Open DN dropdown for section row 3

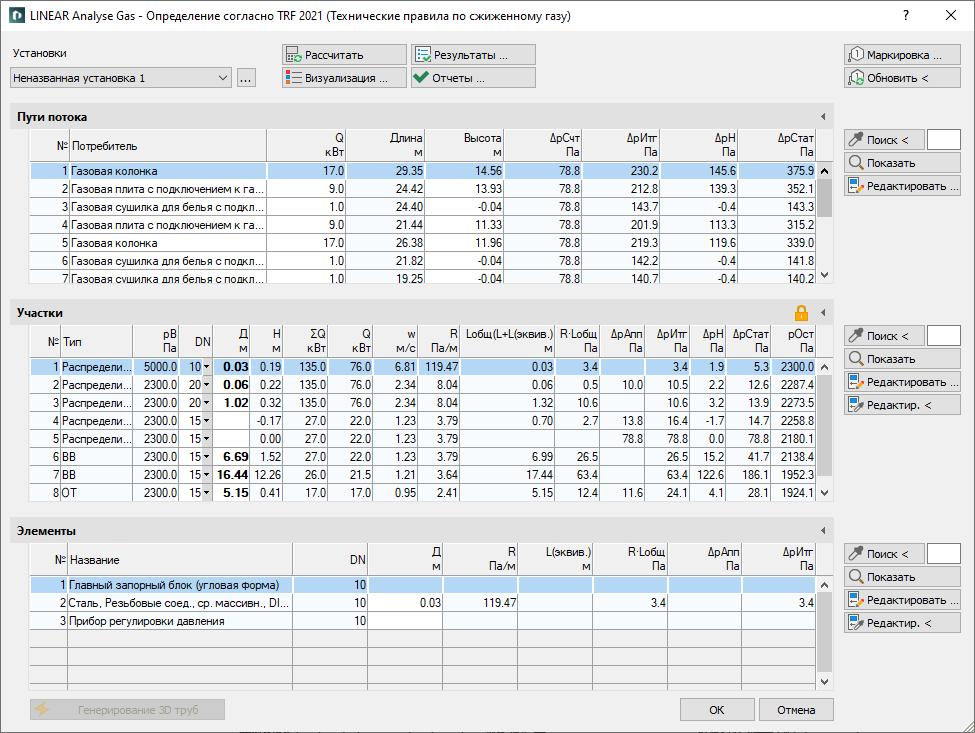[x=206, y=403]
